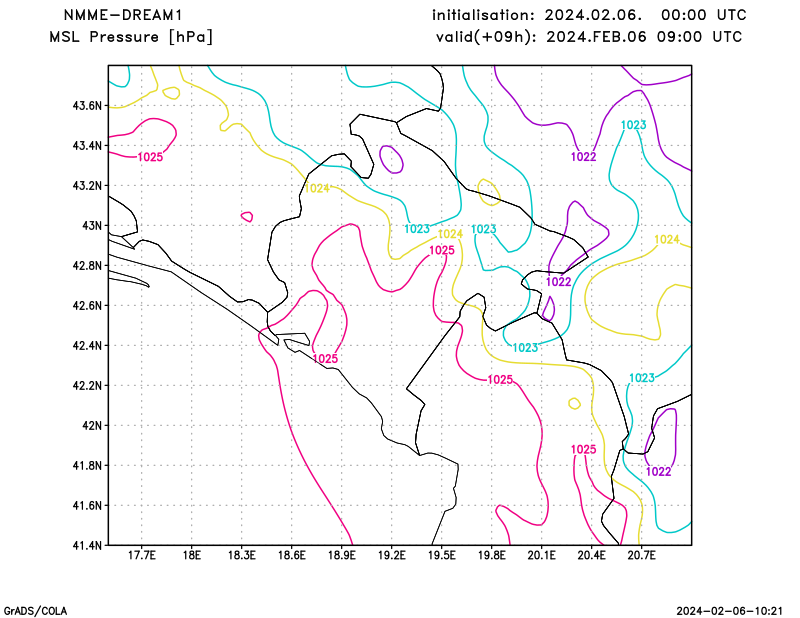Click the easternmost yellow 1024 contour label
The height and width of the screenshot is (618, 800).
pos(667,239)
